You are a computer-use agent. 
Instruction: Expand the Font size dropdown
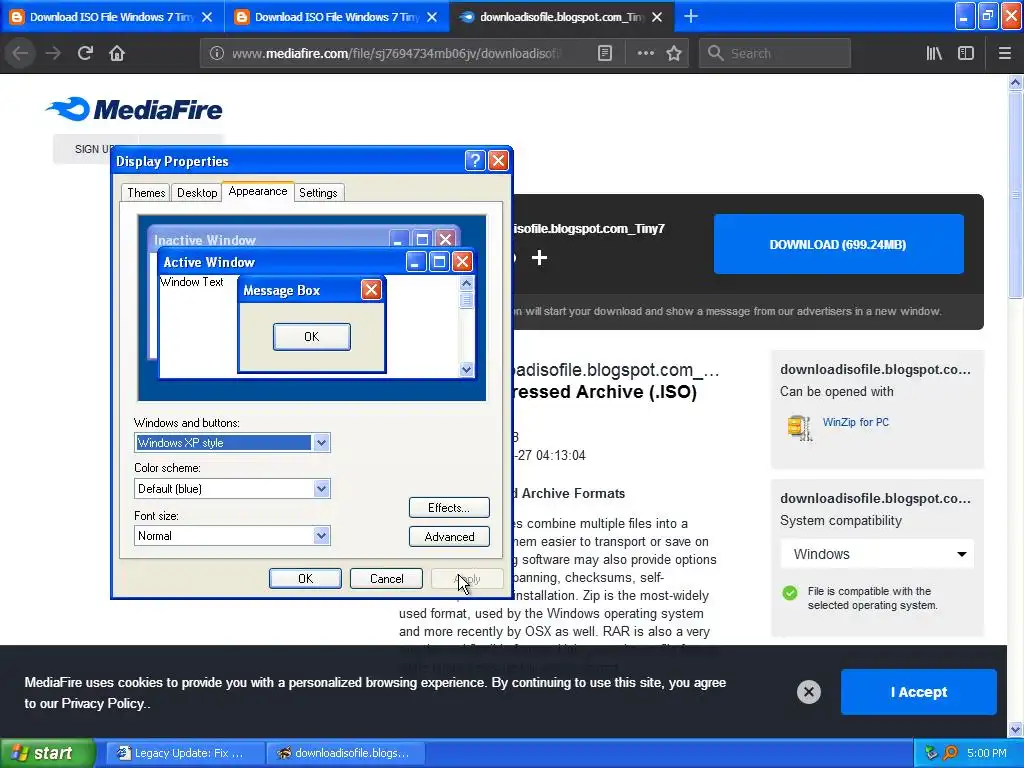click(321, 536)
